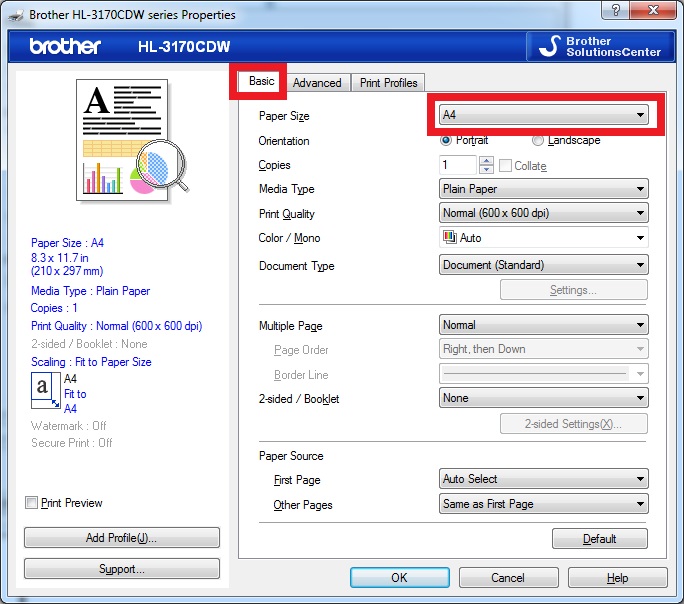Click the Multiple Page label
The height and width of the screenshot is (604, 684).
pos(291,326)
